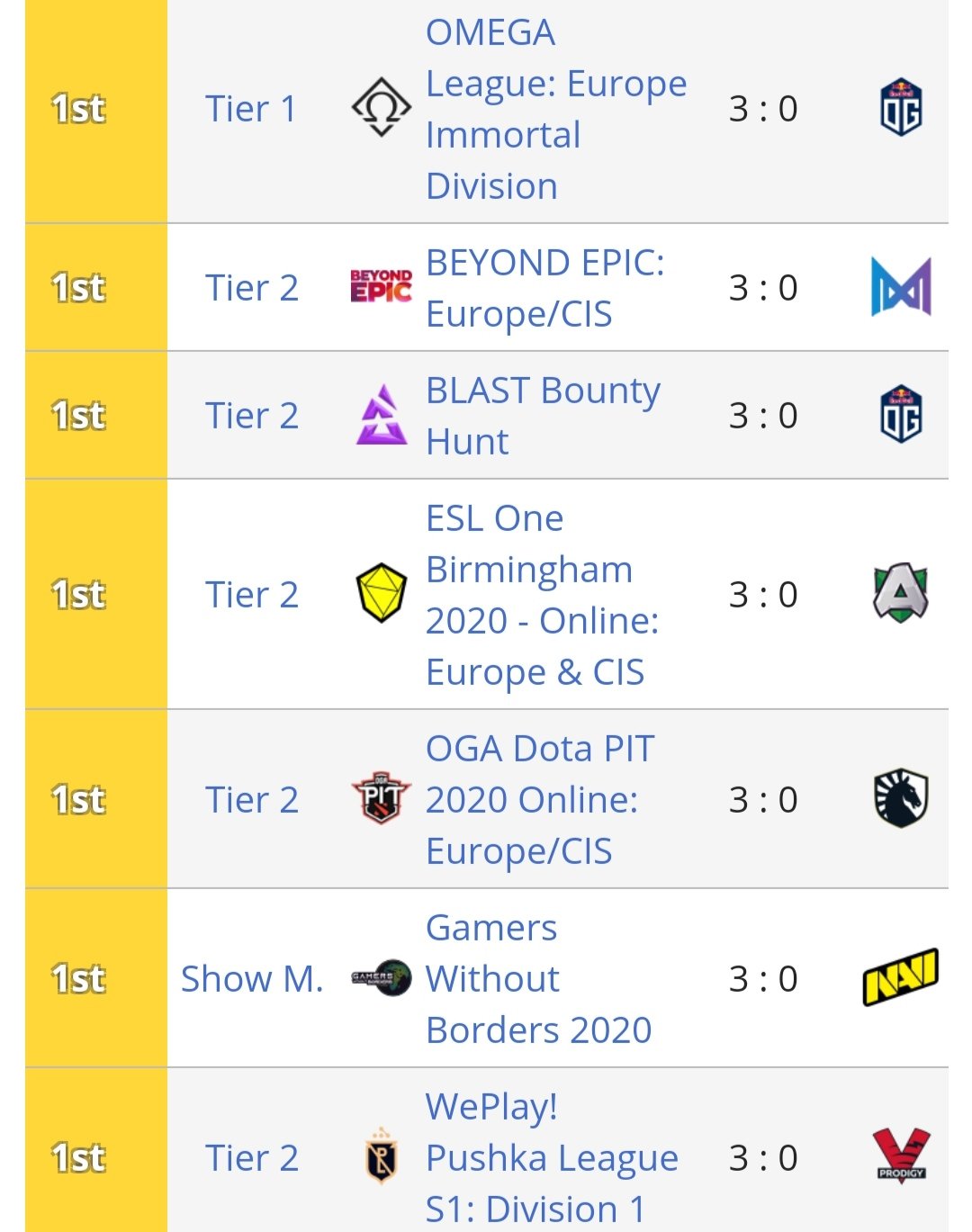This screenshot has width=972, height=1232.
Task: Click the OMEGA League tournament logo icon
Action: coord(381,108)
